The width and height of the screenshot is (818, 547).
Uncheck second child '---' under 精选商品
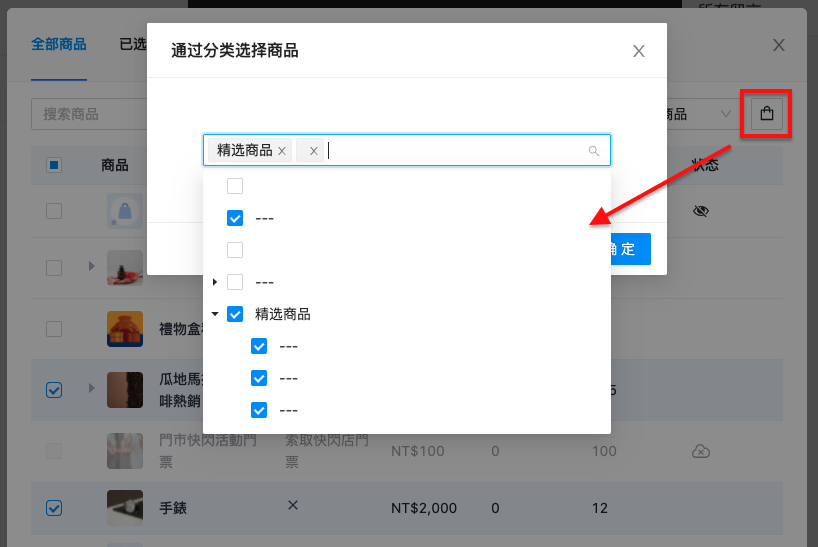[x=259, y=378]
